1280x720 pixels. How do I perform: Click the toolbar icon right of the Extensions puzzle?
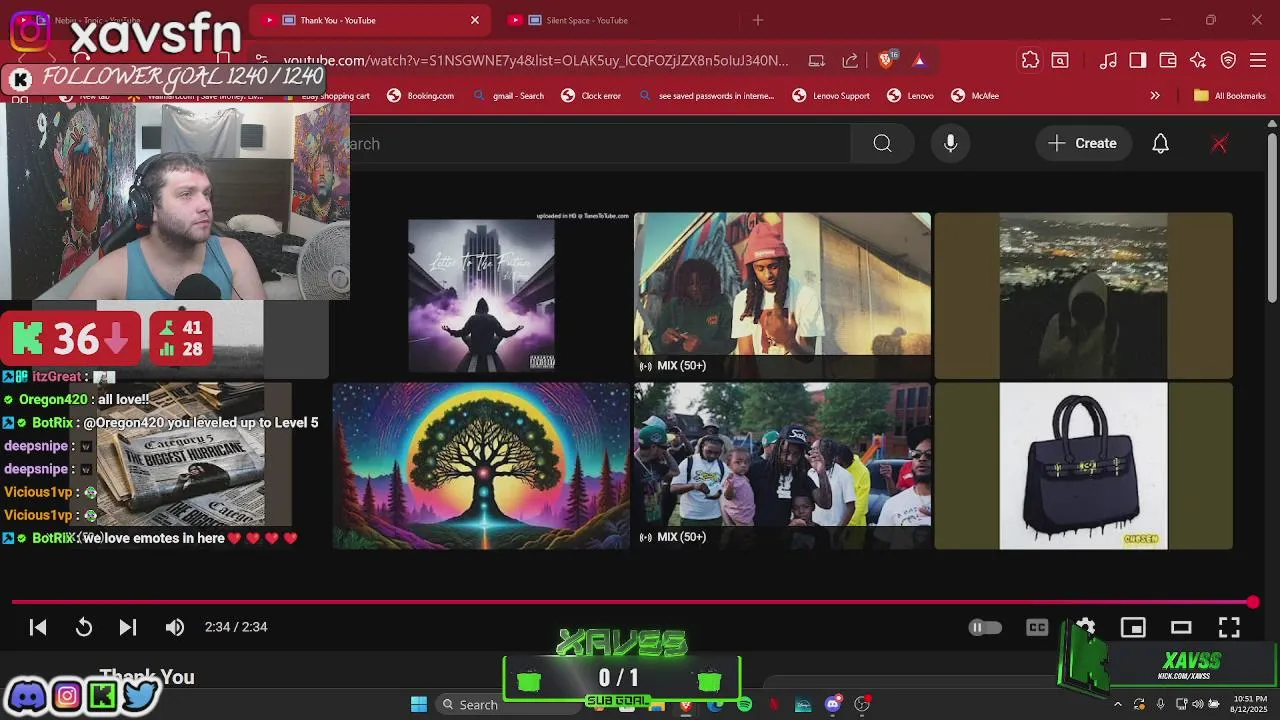point(1060,61)
